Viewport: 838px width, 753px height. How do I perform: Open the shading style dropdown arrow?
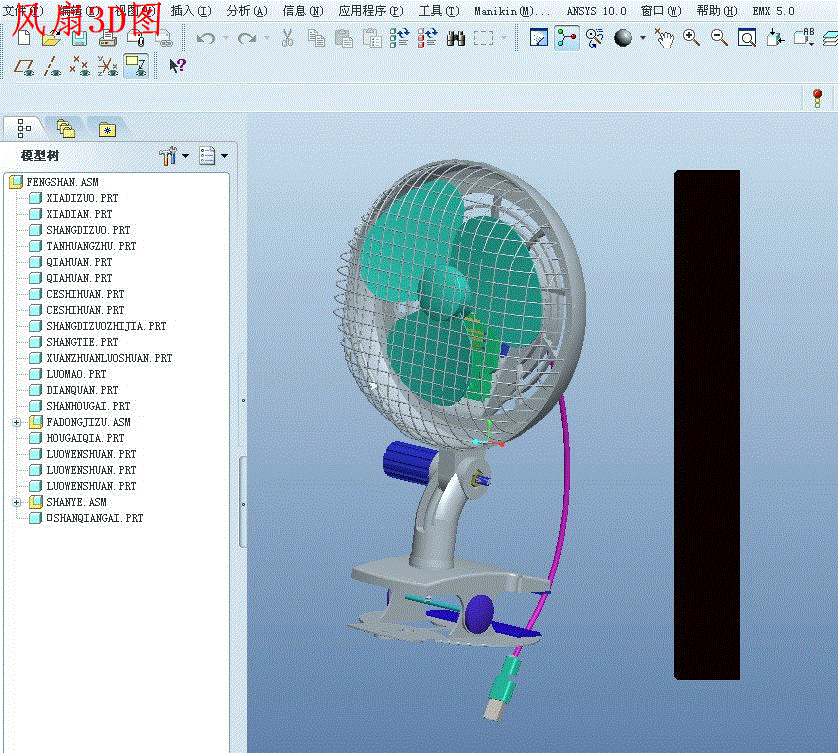[x=643, y=38]
